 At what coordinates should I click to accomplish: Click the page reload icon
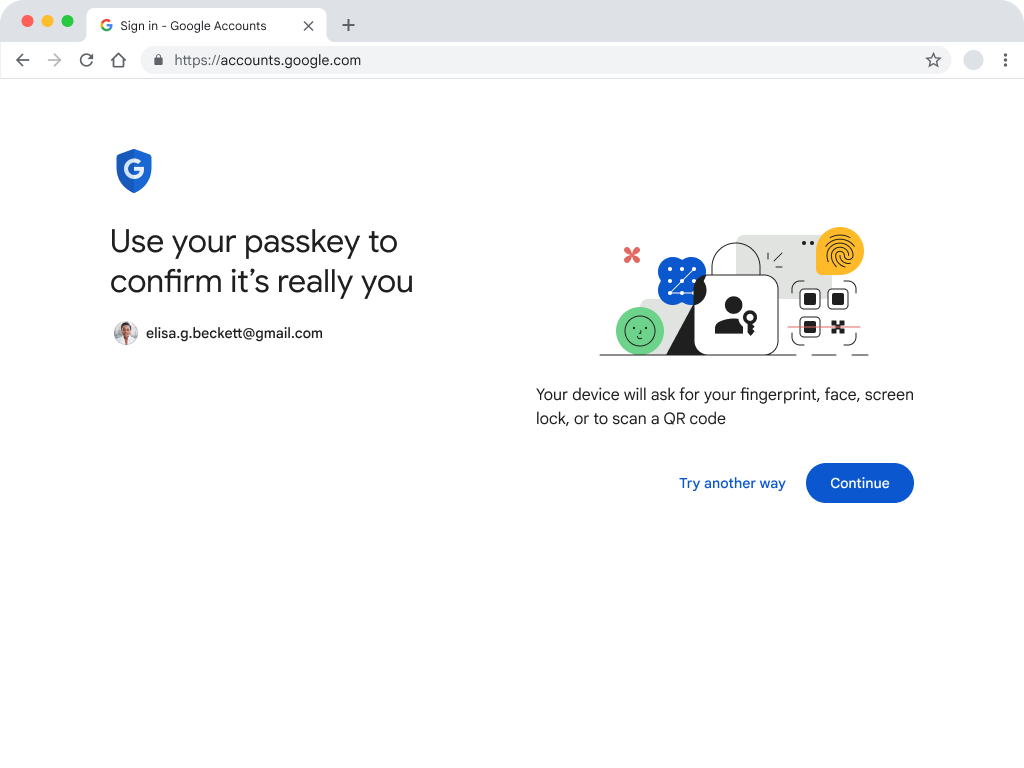tap(86, 60)
